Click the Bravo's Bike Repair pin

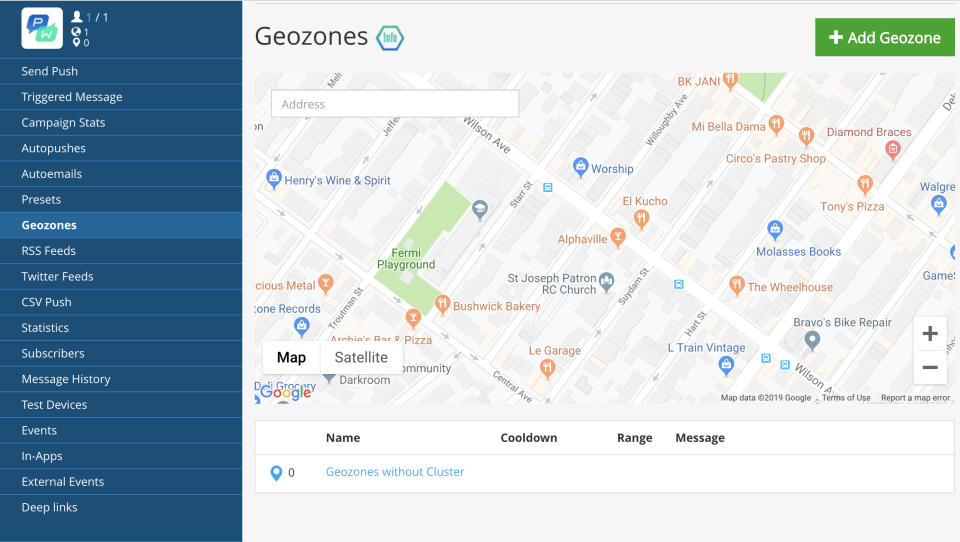coord(812,340)
